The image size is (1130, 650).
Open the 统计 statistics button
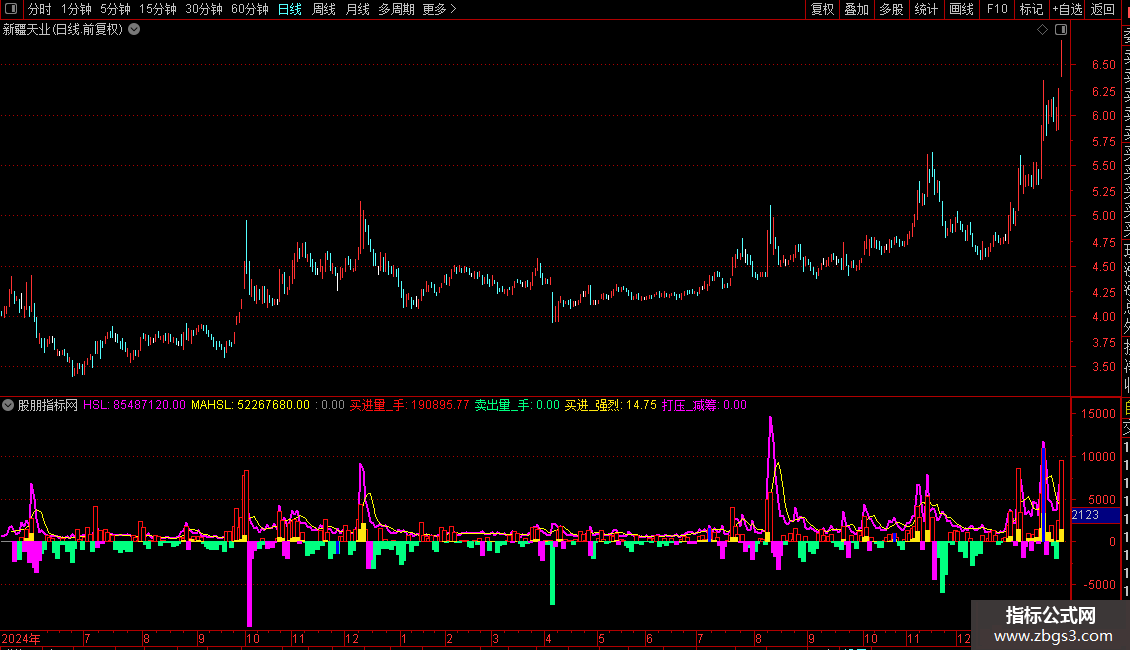(926, 9)
